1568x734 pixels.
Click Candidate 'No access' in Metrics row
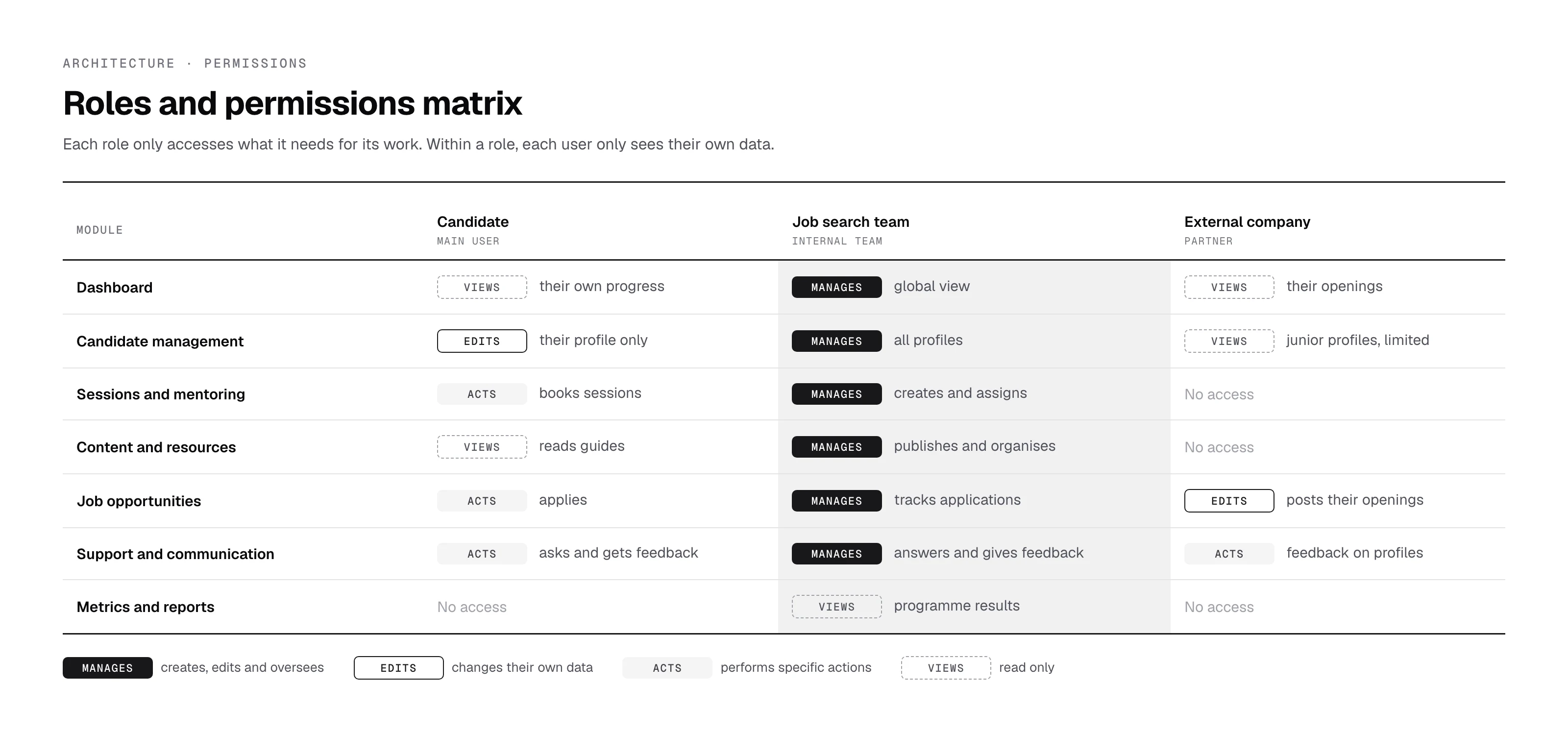(x=472, y=607)
